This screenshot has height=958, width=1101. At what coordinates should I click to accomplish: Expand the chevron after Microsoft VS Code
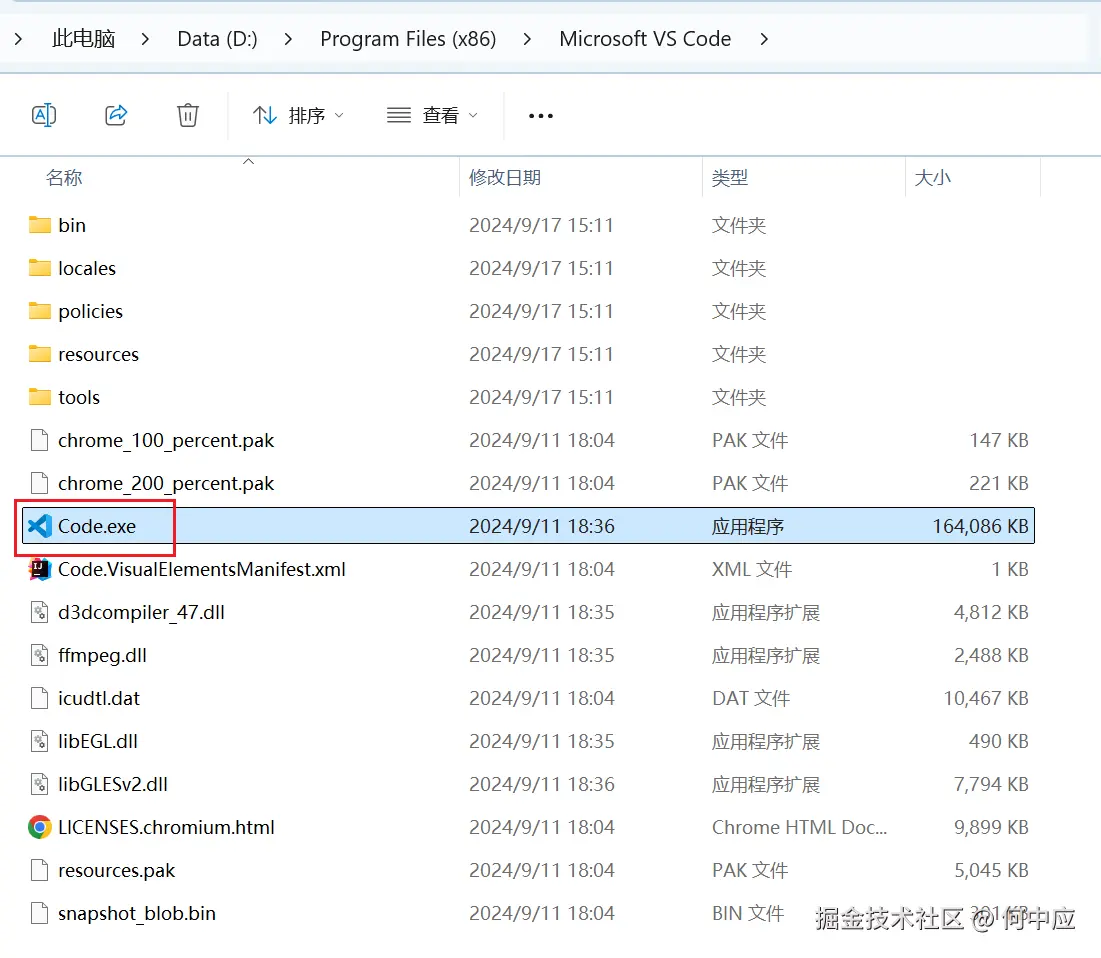tap(764, 39)
